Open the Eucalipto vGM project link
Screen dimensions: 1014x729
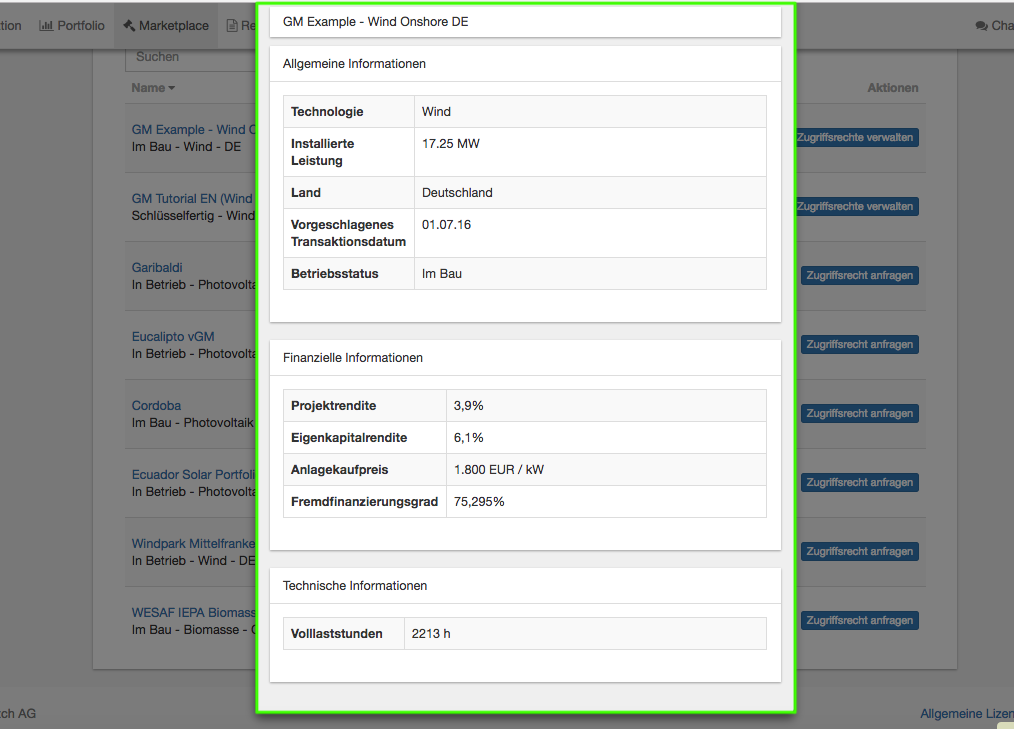click(173, 337)
